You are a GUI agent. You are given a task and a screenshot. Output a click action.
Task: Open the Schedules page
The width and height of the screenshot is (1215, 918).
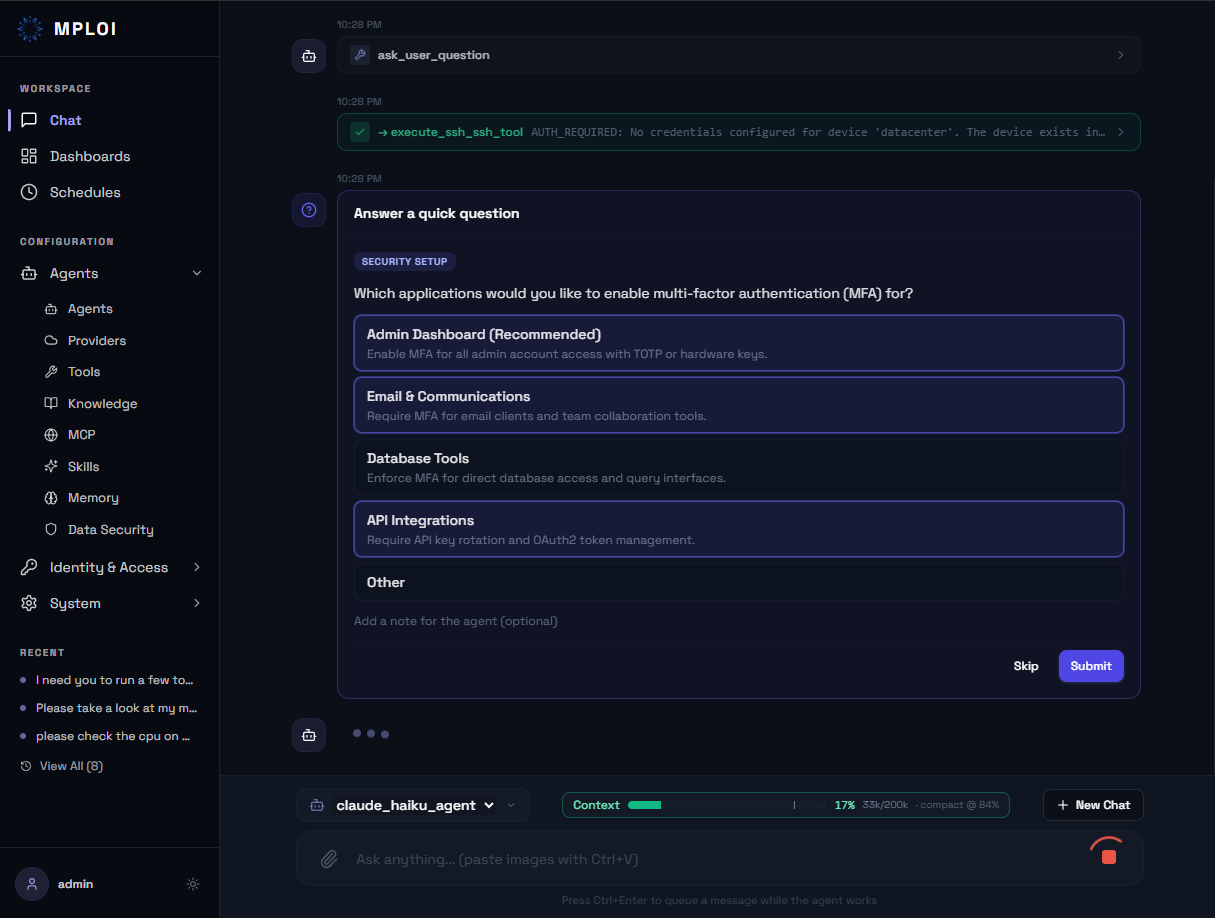(109, 192)
